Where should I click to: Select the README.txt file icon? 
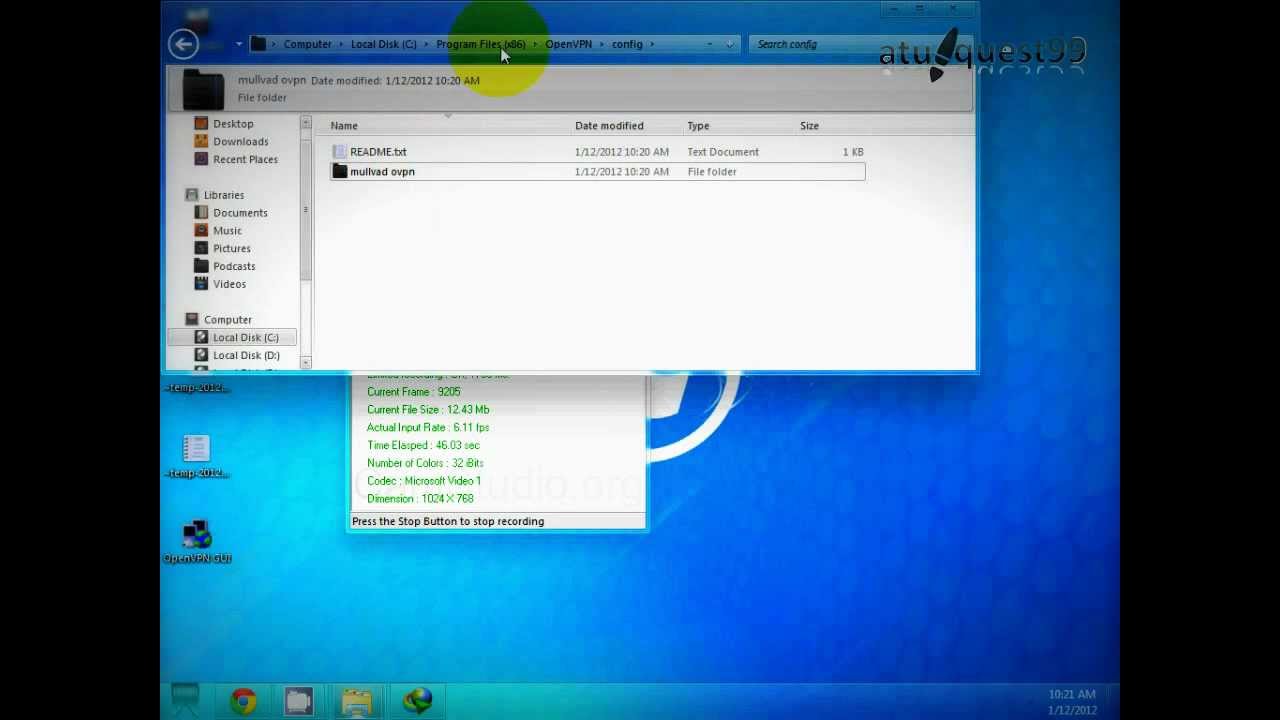tap(339, 152)
